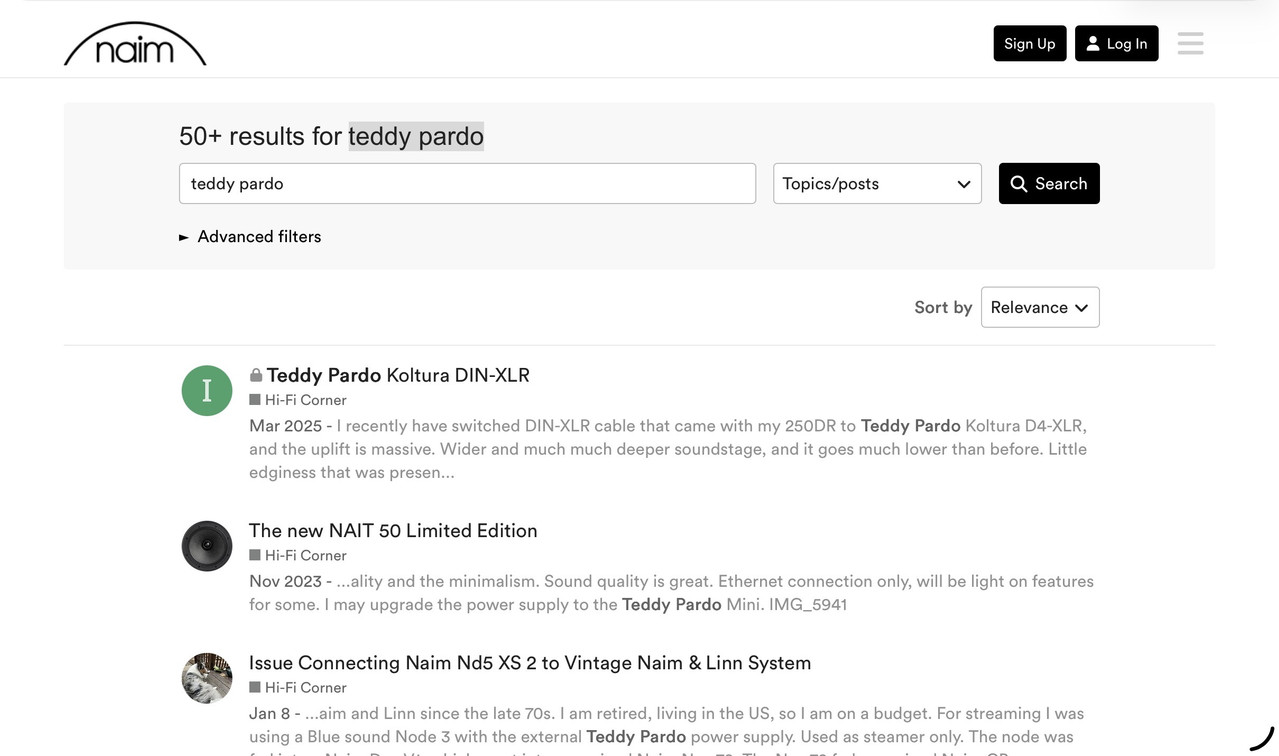Open Hi-Fi Corner category under NAIT 50 topic
This screenshot has width=1279, height=756.
[298, 556]
